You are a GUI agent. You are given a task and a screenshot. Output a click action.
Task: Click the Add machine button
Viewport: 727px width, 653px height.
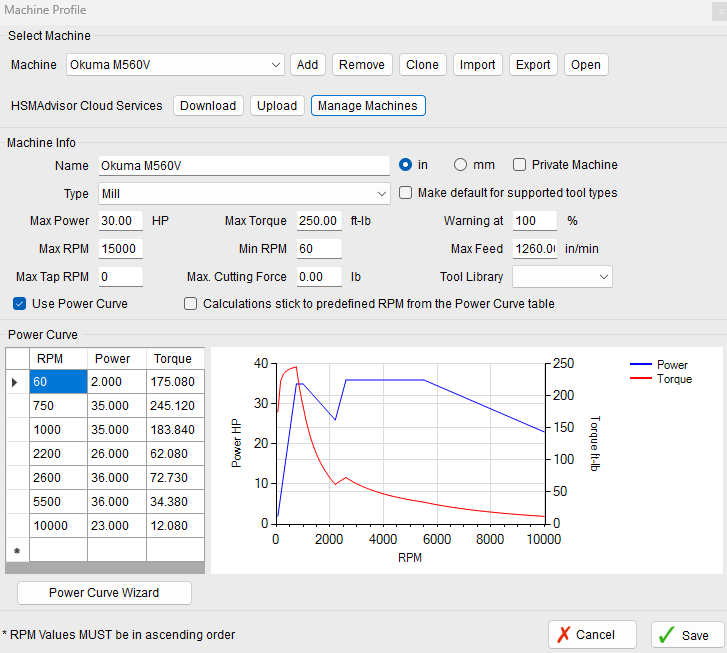[x=307, y=64]
